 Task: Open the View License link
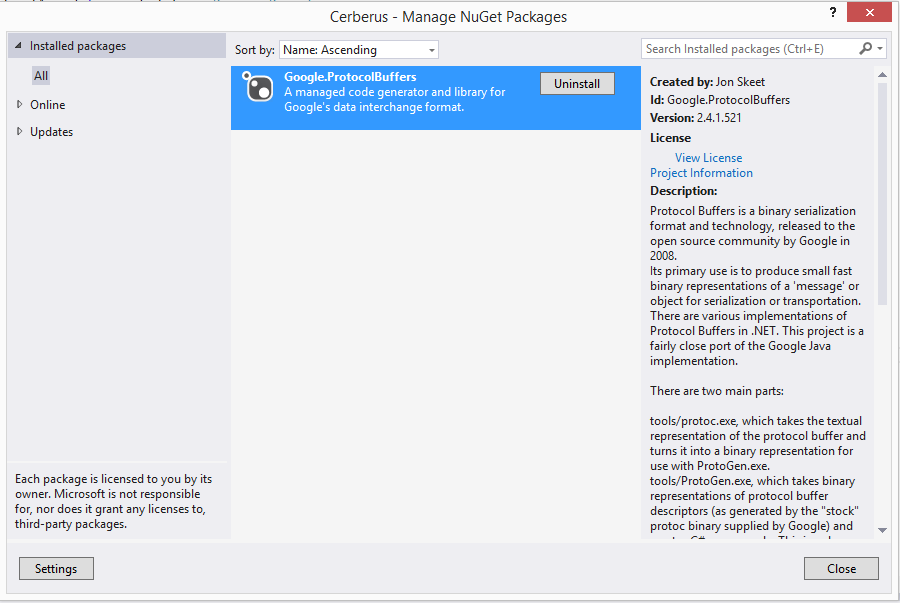click(x=708, y=157)
